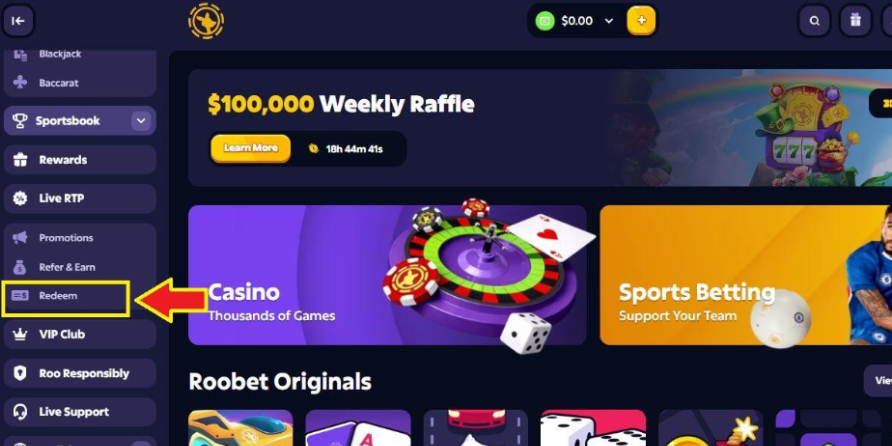Open the VIP Club page
This screenshot has height=446, width=892.
pos(80,334)
